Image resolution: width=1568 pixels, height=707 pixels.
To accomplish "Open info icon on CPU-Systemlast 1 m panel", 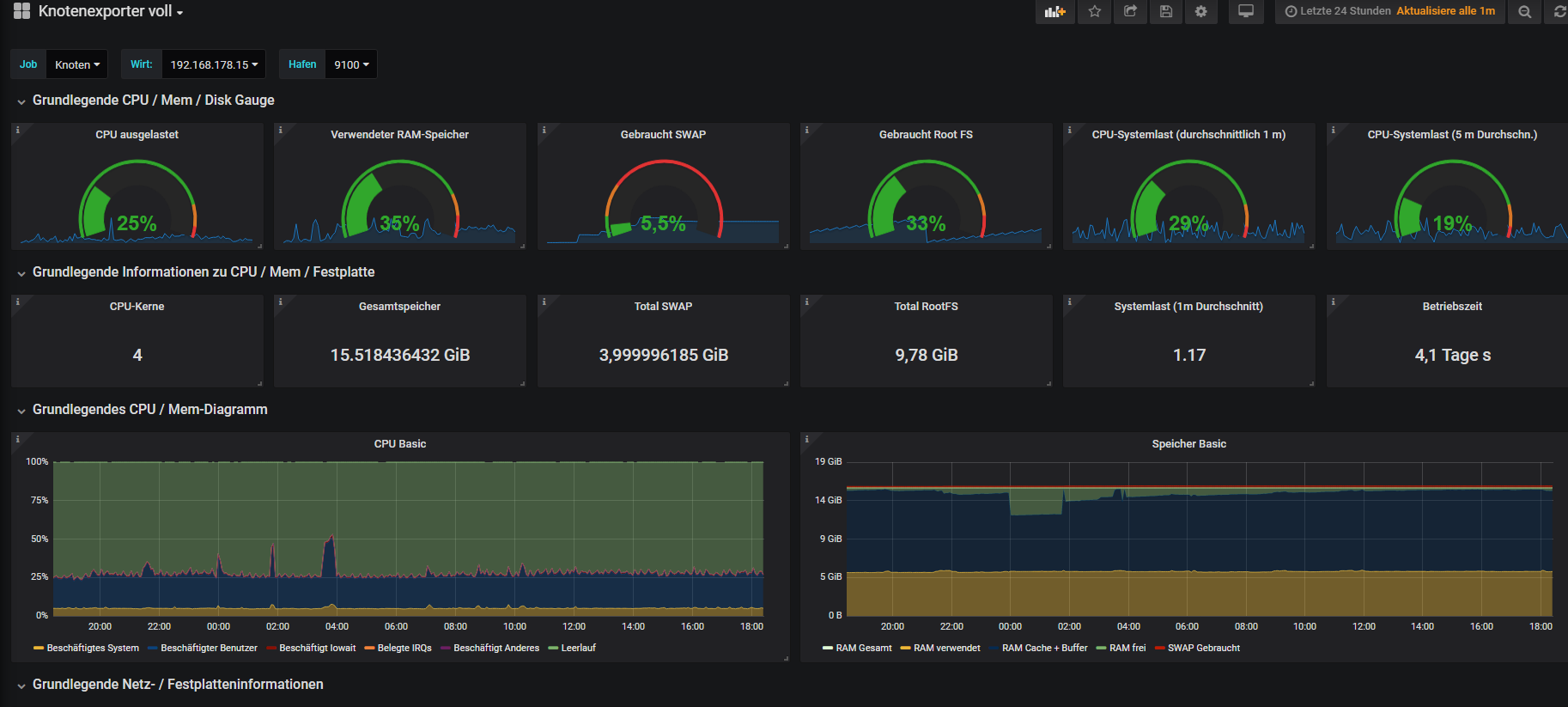I will (x=1069, y=130).
